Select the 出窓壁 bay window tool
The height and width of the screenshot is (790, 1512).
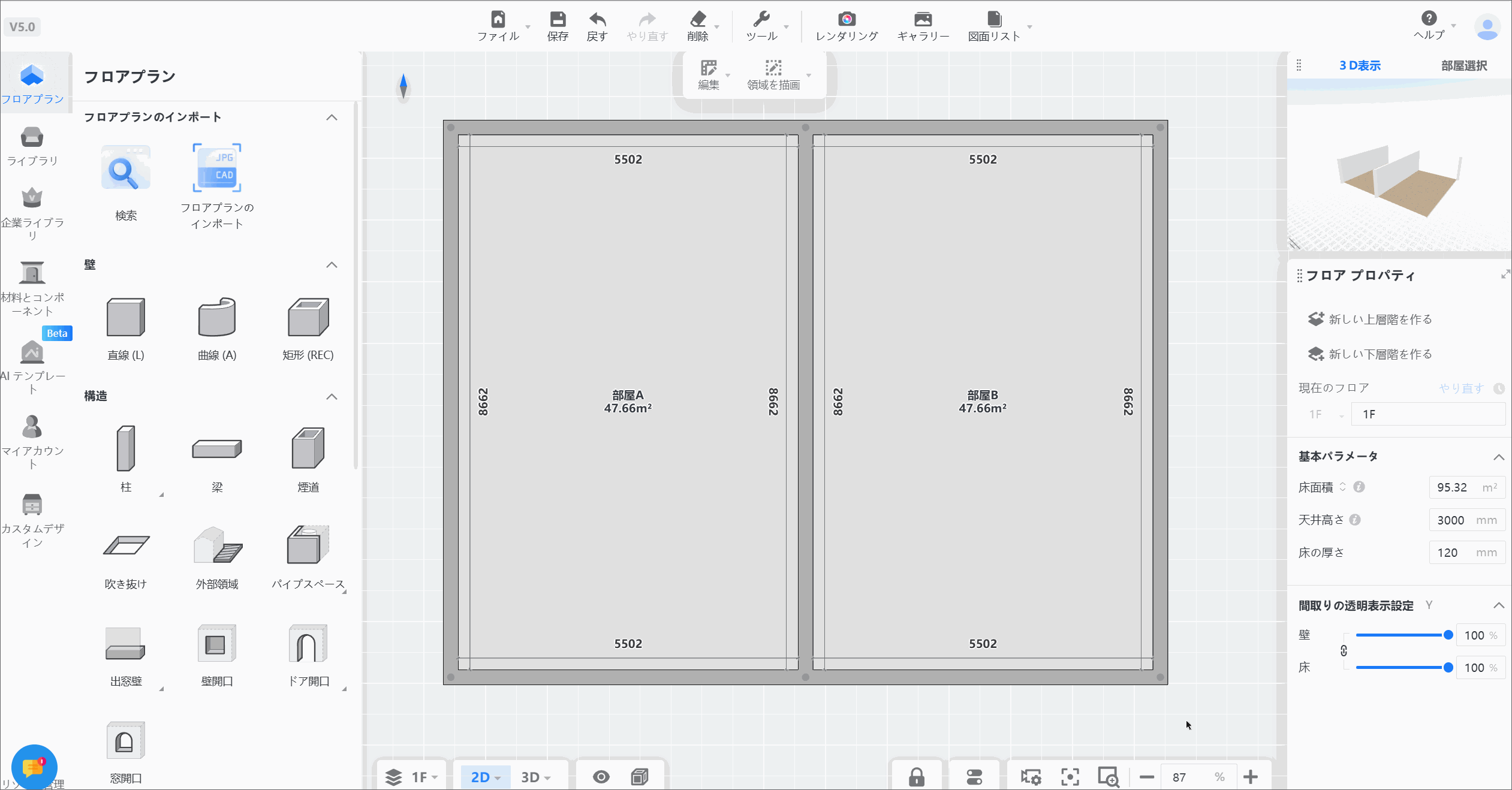(x=126, y=643)
